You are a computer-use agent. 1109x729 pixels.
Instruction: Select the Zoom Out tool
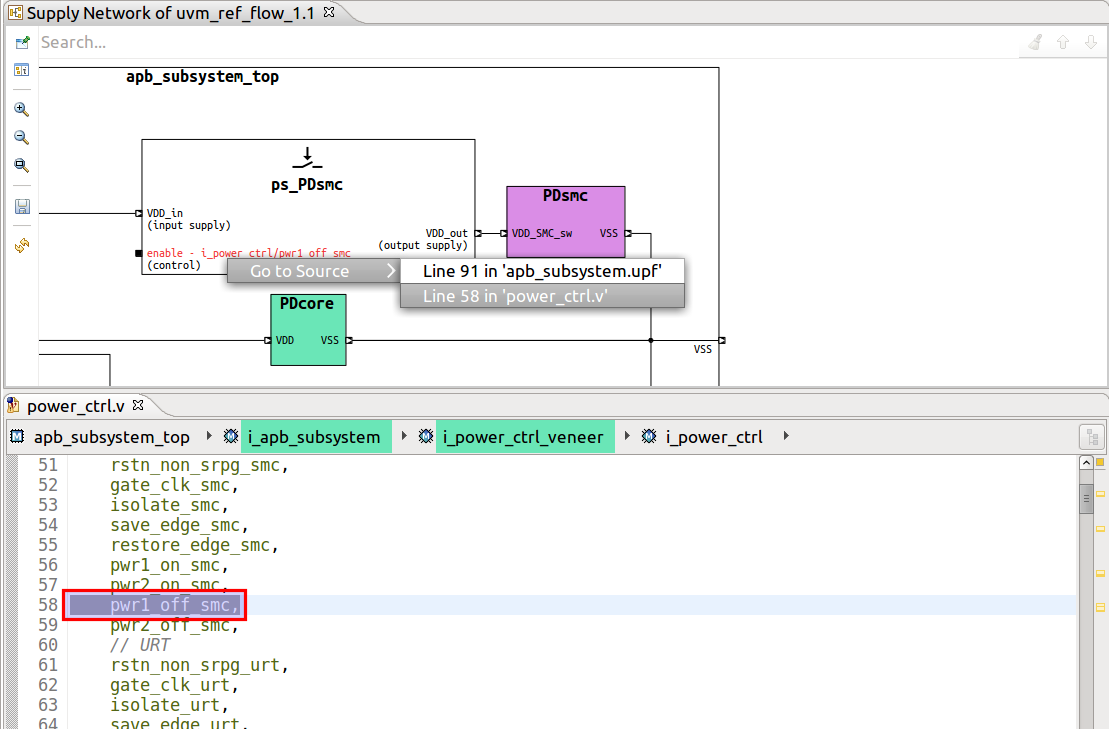point(21,137)
